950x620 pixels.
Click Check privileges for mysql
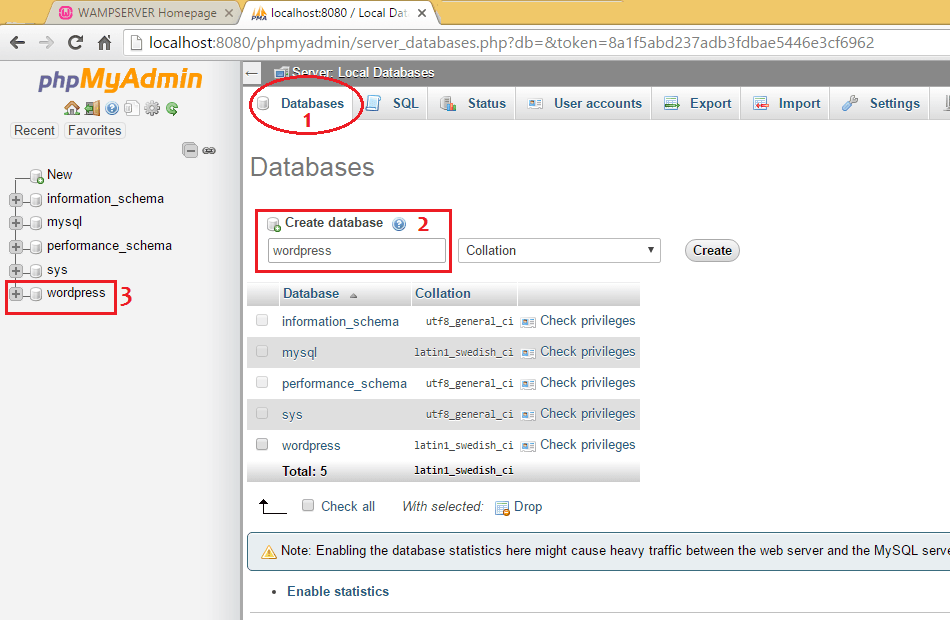point(588,352)
